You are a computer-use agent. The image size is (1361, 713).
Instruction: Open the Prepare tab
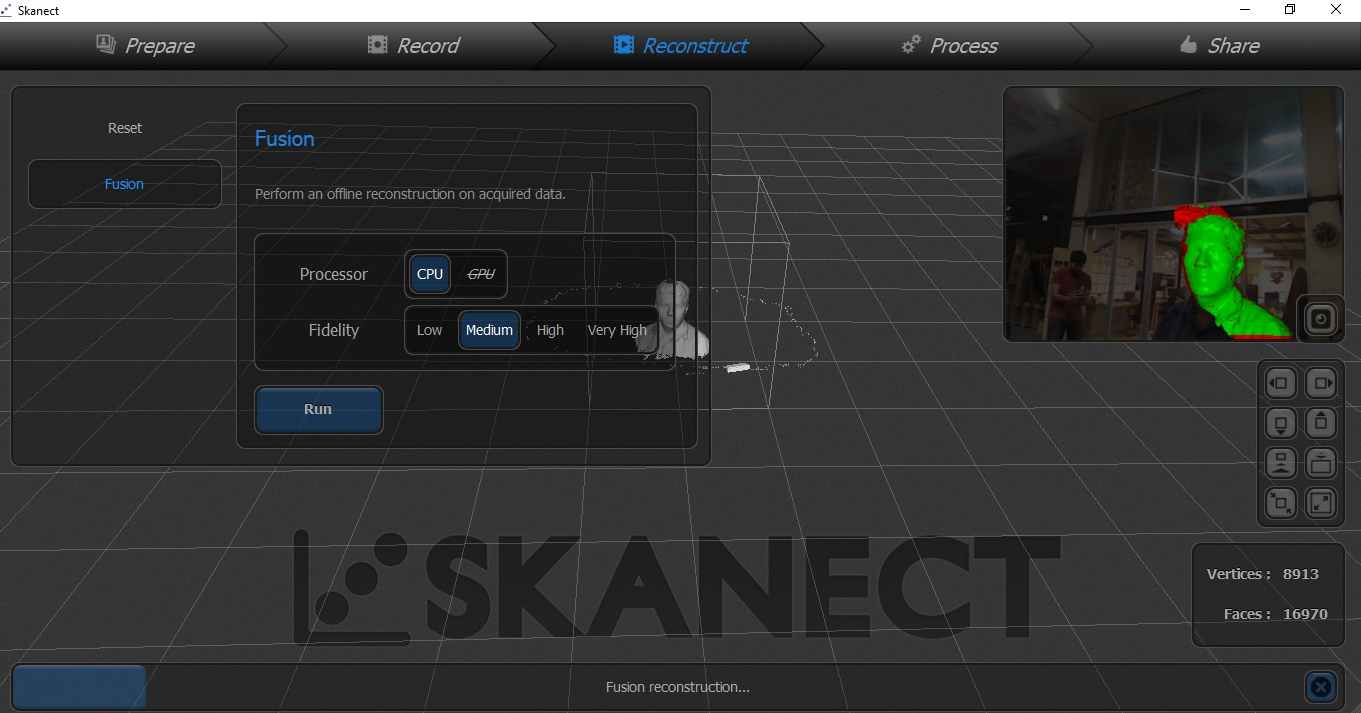(145, 45)
